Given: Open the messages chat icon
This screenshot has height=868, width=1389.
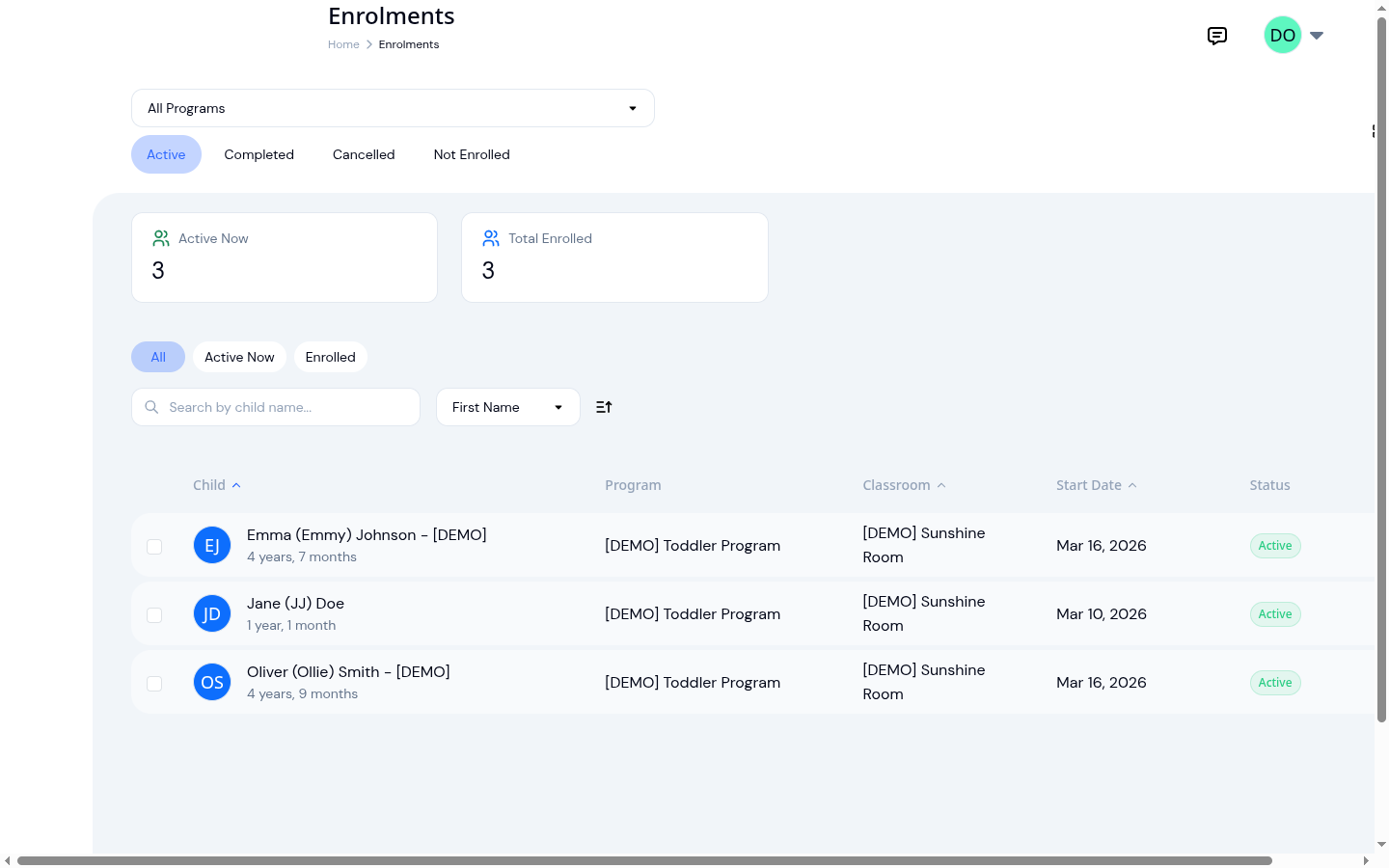Looking at the screenshot, I should click(x=1217, y=36).
